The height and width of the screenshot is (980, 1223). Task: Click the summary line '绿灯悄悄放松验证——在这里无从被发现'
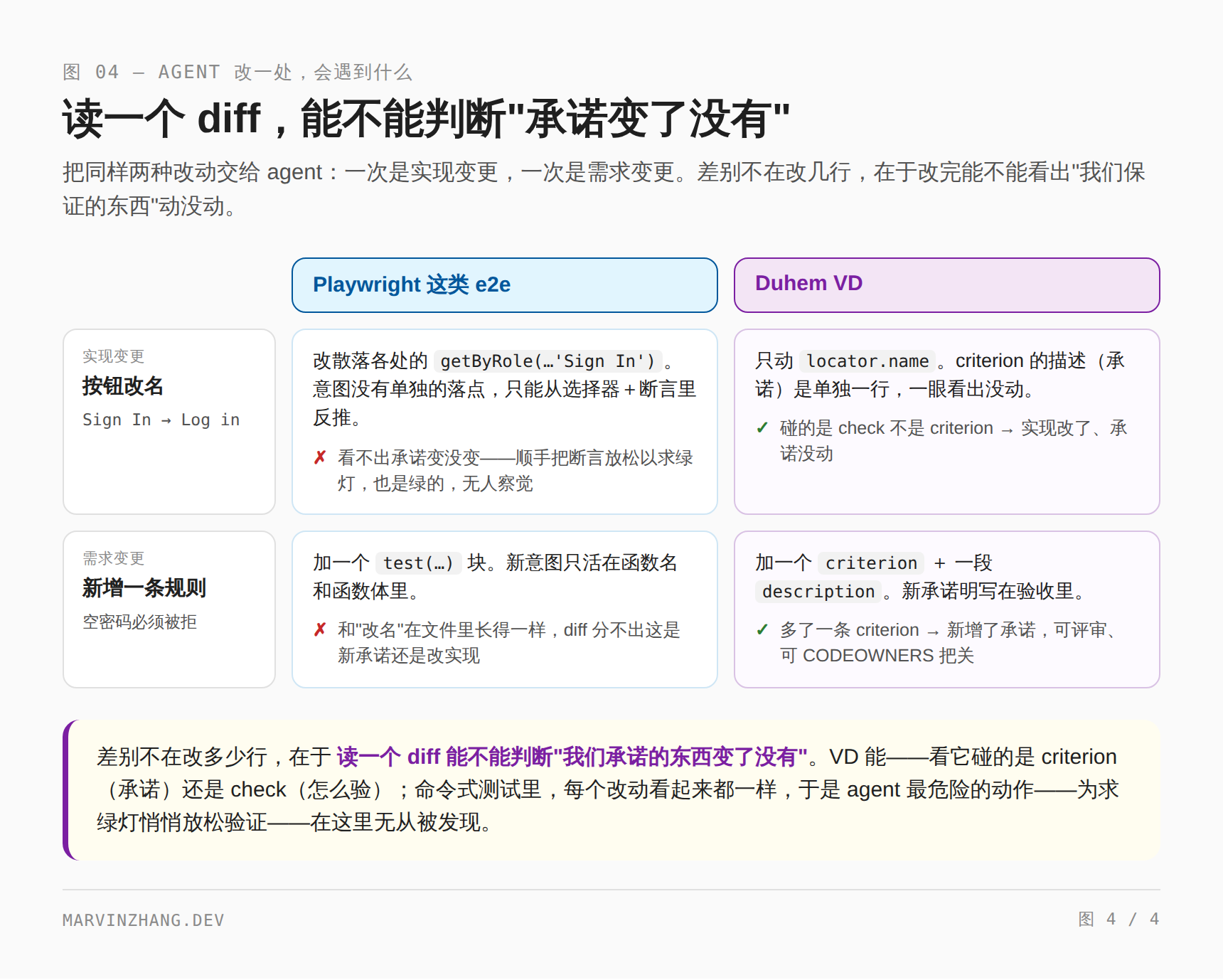pyautogui.click(x=294, y=823)
